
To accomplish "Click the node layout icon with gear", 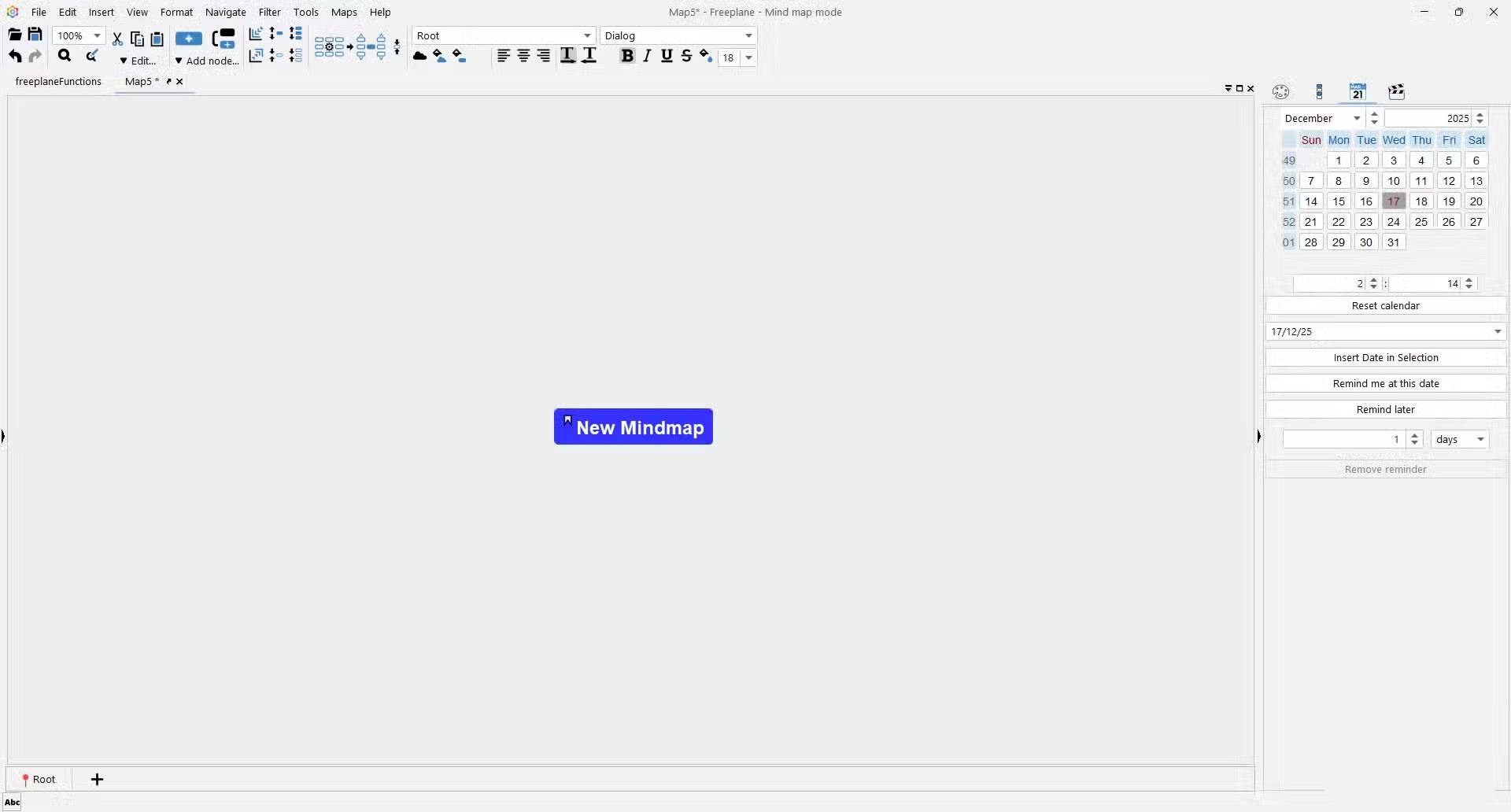I will click(x=329, y=47).
